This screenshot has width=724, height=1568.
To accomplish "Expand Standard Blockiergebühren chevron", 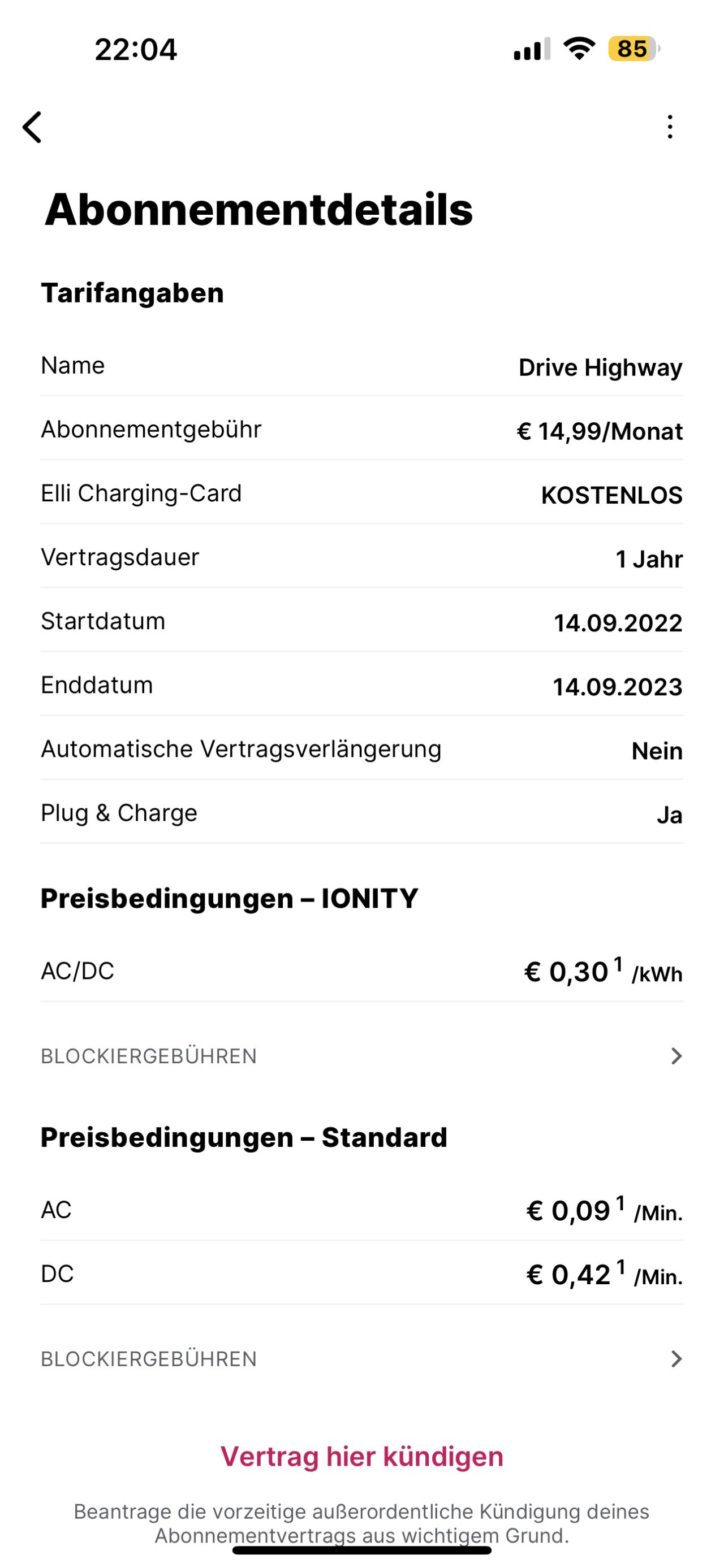I will coord(676,1359).
